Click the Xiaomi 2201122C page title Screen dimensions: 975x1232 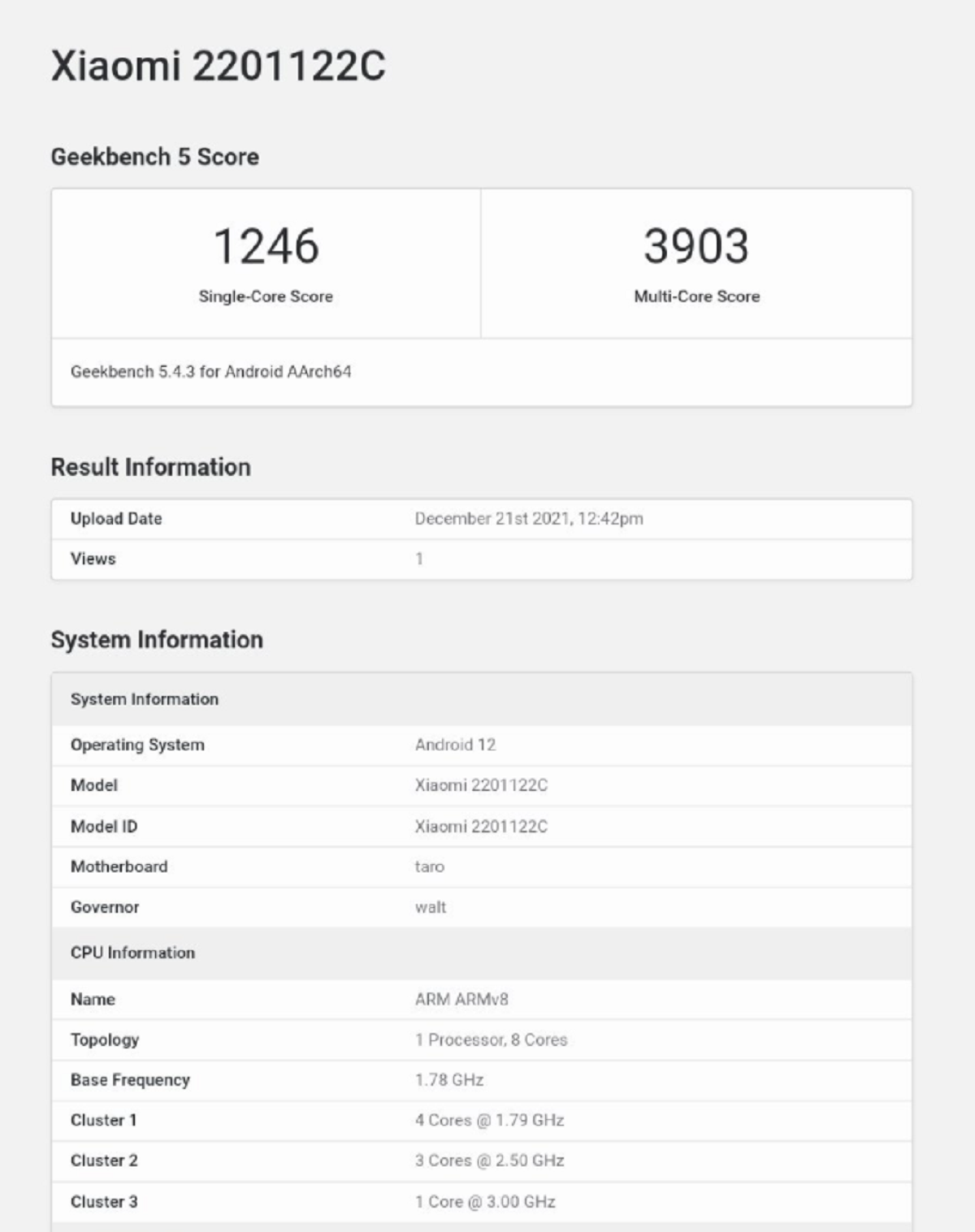pos(218,66)
